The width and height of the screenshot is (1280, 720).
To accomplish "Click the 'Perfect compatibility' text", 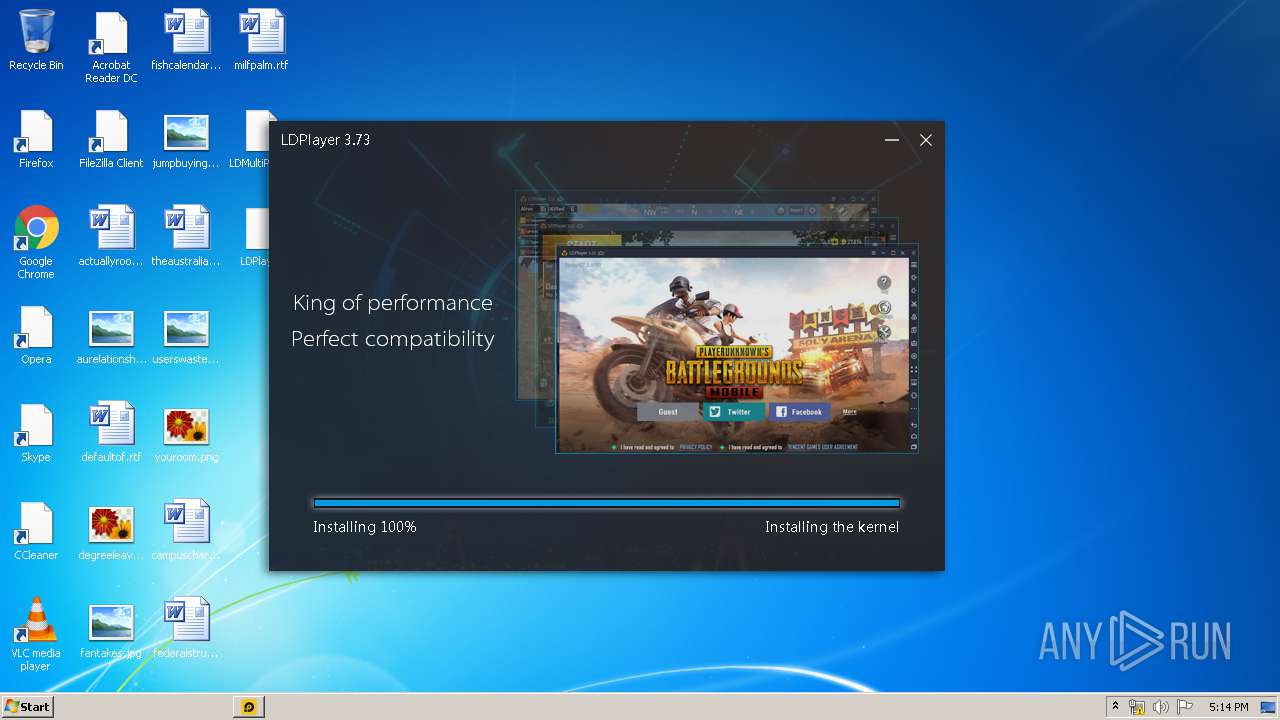I will click(x=393, y=339).
